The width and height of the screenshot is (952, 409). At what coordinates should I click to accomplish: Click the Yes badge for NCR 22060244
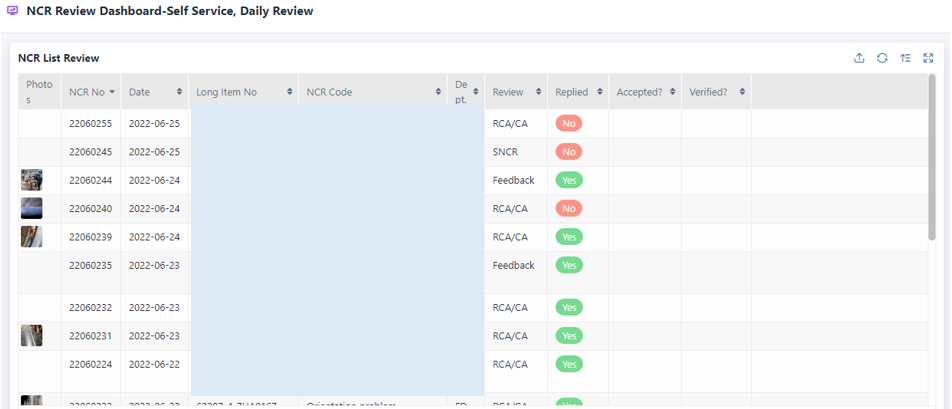[x=569, y=181]
